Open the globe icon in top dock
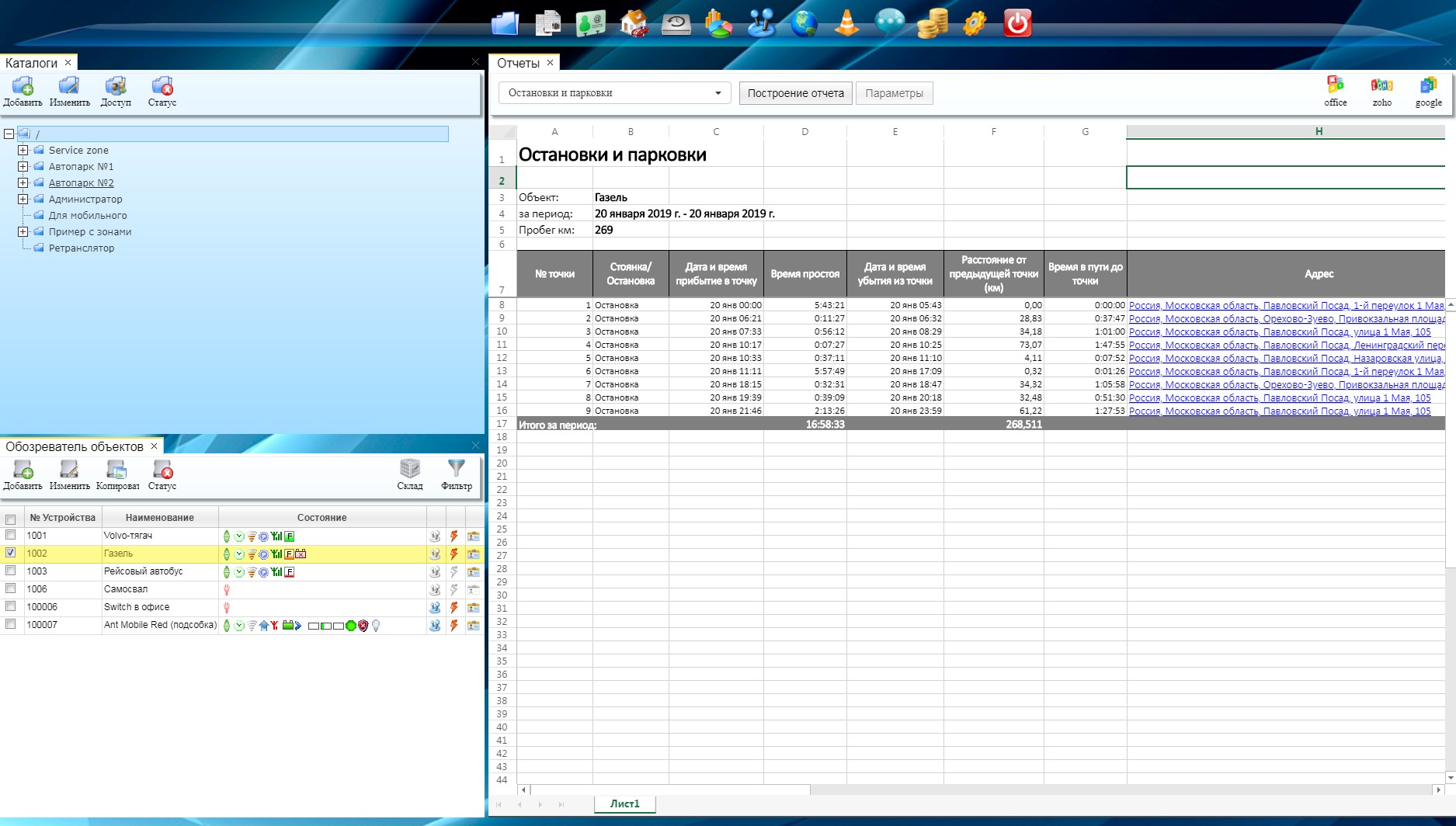This screenshot has width=1456, height=826. 804,23
